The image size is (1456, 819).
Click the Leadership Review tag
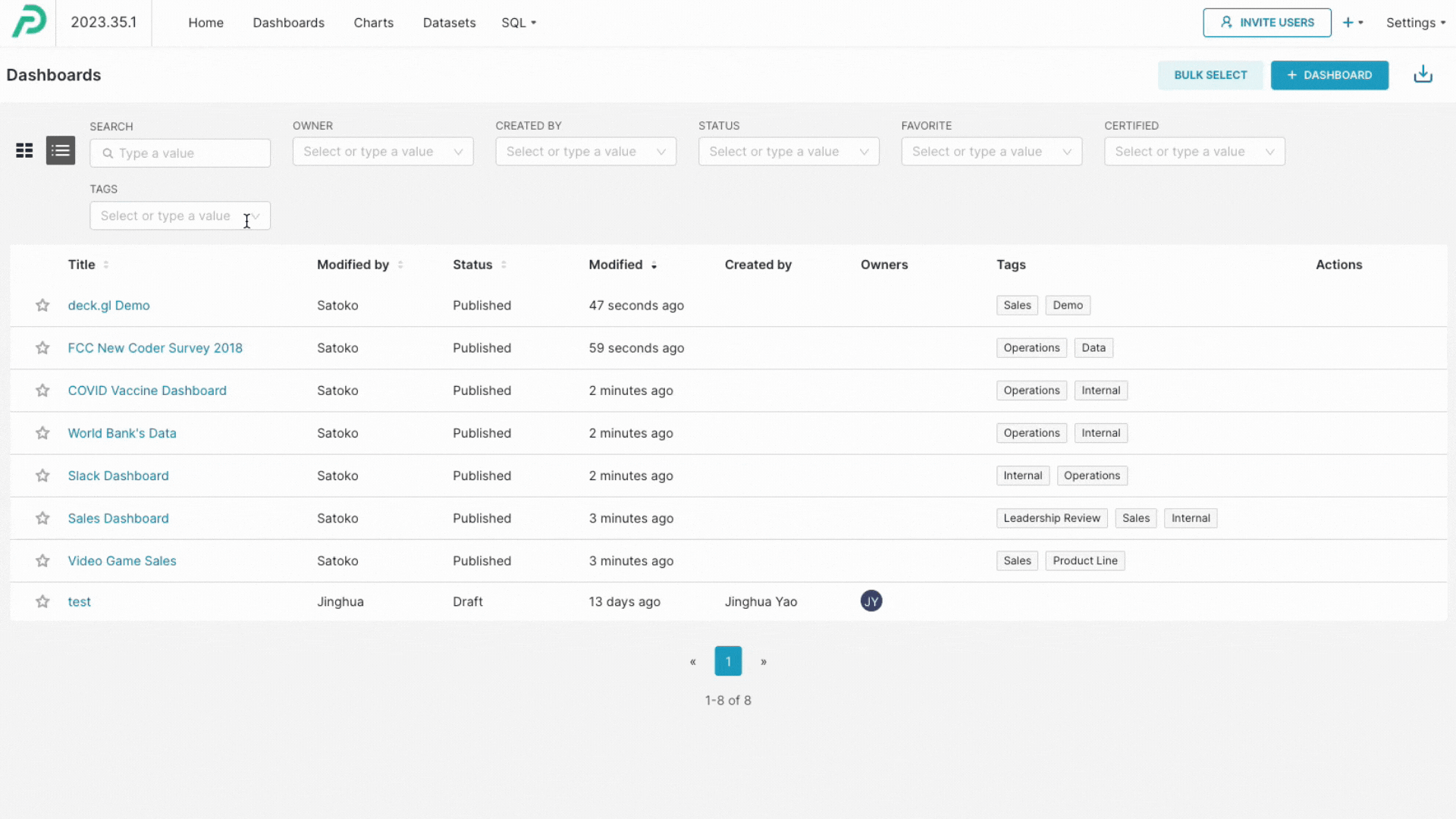[1051, 519]
